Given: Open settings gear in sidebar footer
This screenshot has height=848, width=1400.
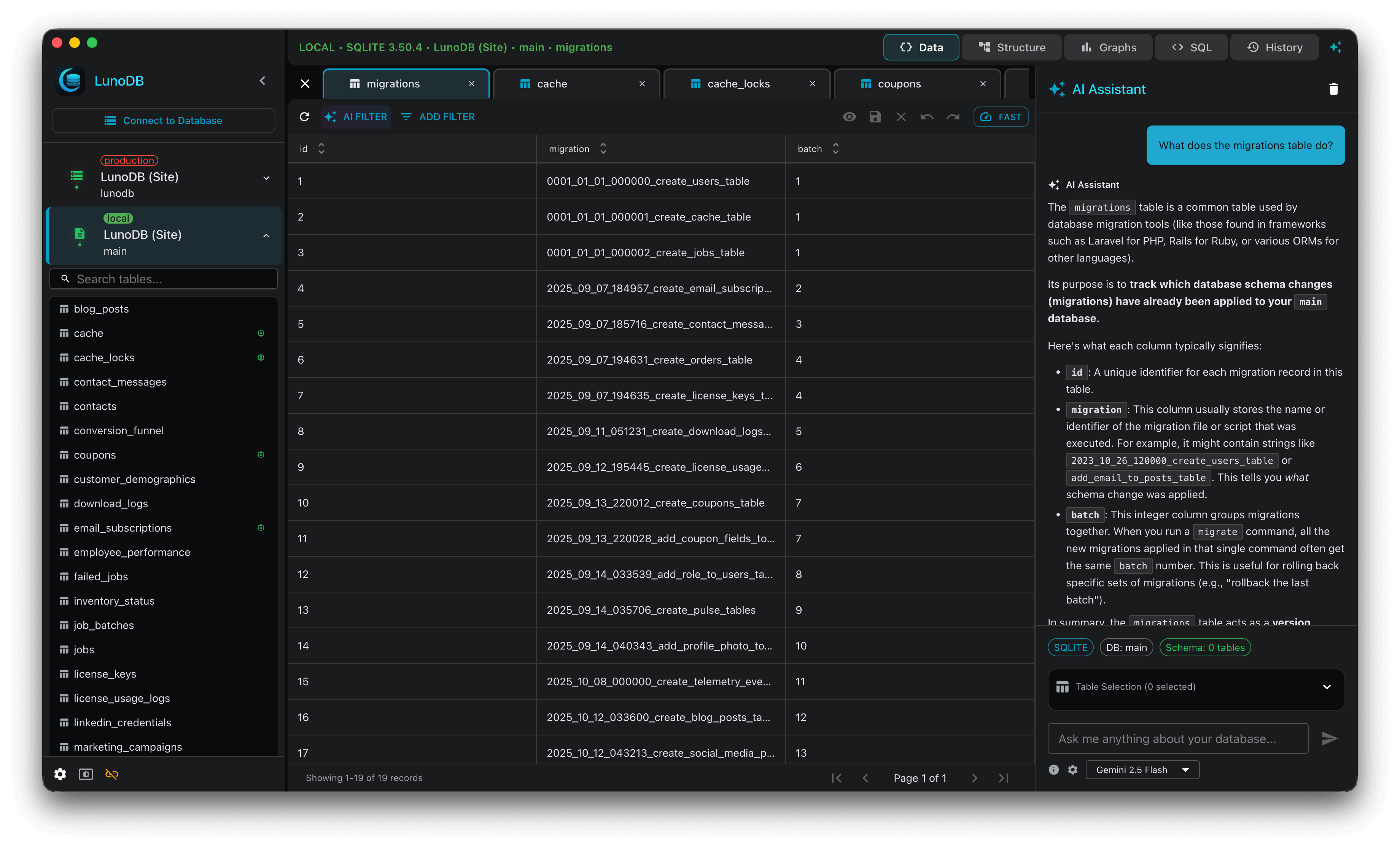Looking at the screenshot, I should 60,774.
